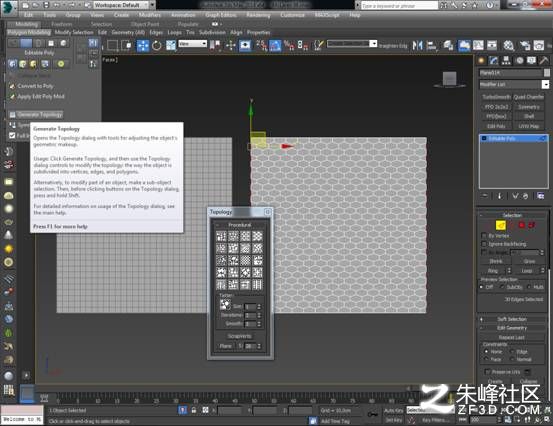
Task: Select Preview Selection SubObj radio
Action: click(502, 287)
